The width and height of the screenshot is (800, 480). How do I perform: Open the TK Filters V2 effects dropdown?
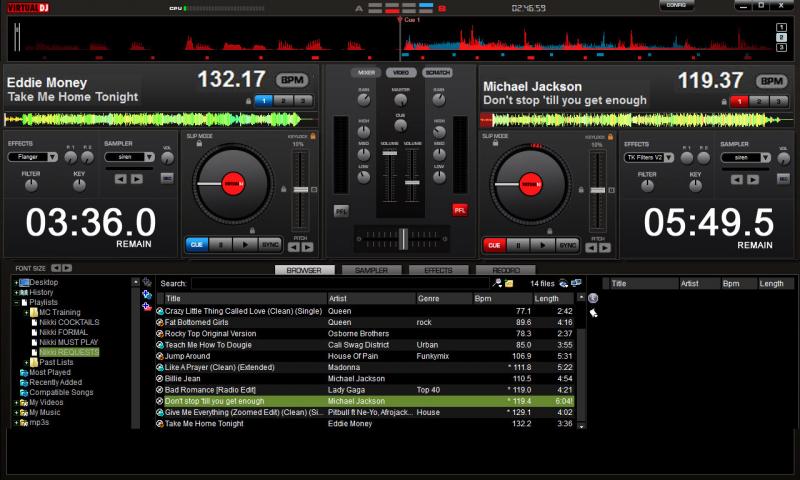coord(669,158)
